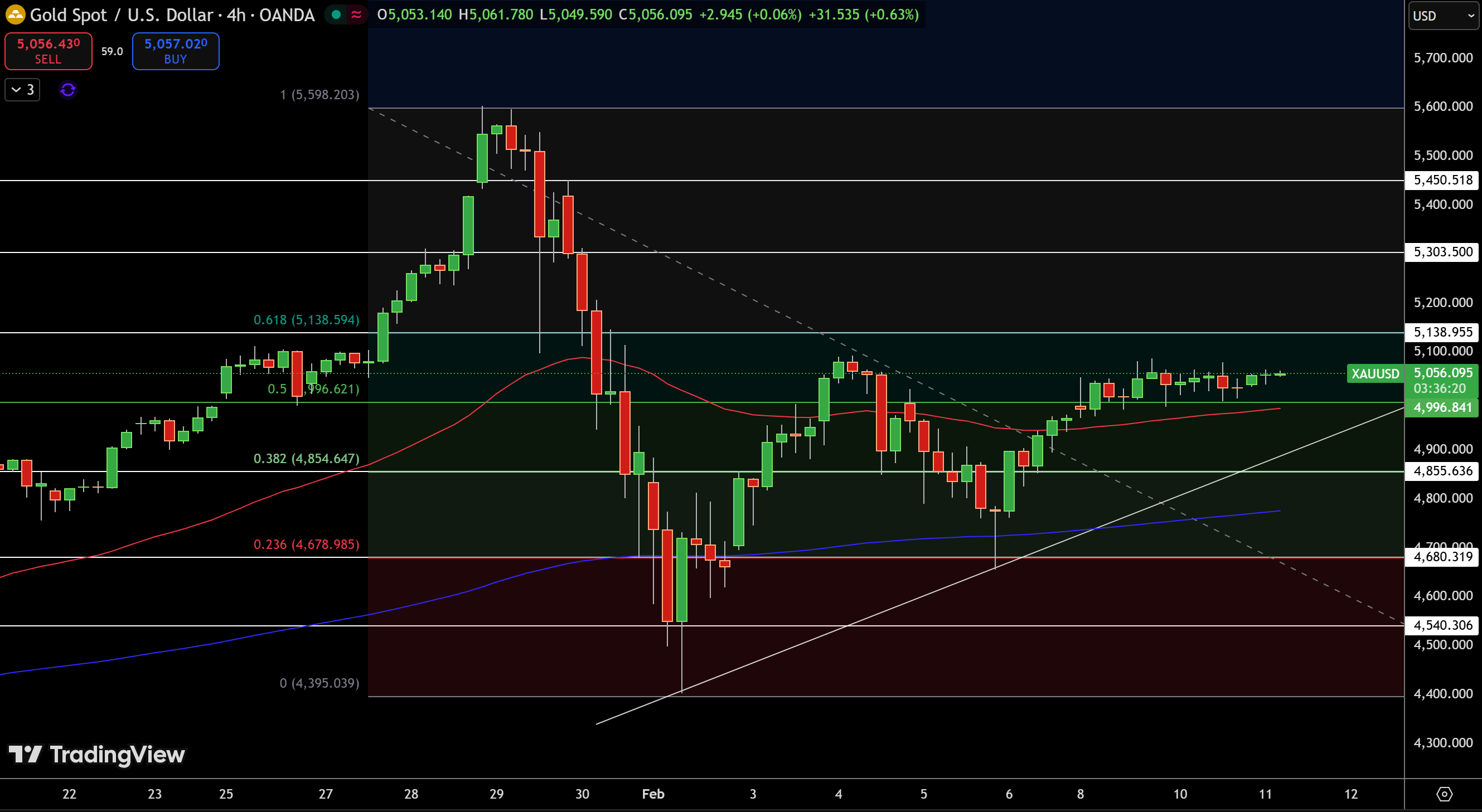The height and width of the screenshot is (812, 1482).
Task: Click the 5,450.518 horizontal line price tag
Action: (1442, 180)
